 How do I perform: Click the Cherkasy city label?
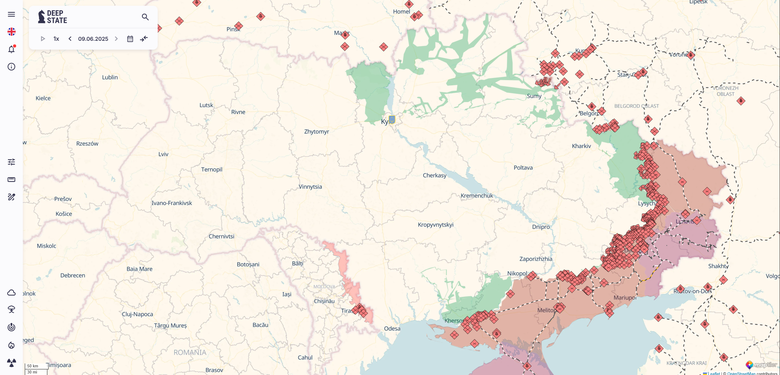coord(435,176)
